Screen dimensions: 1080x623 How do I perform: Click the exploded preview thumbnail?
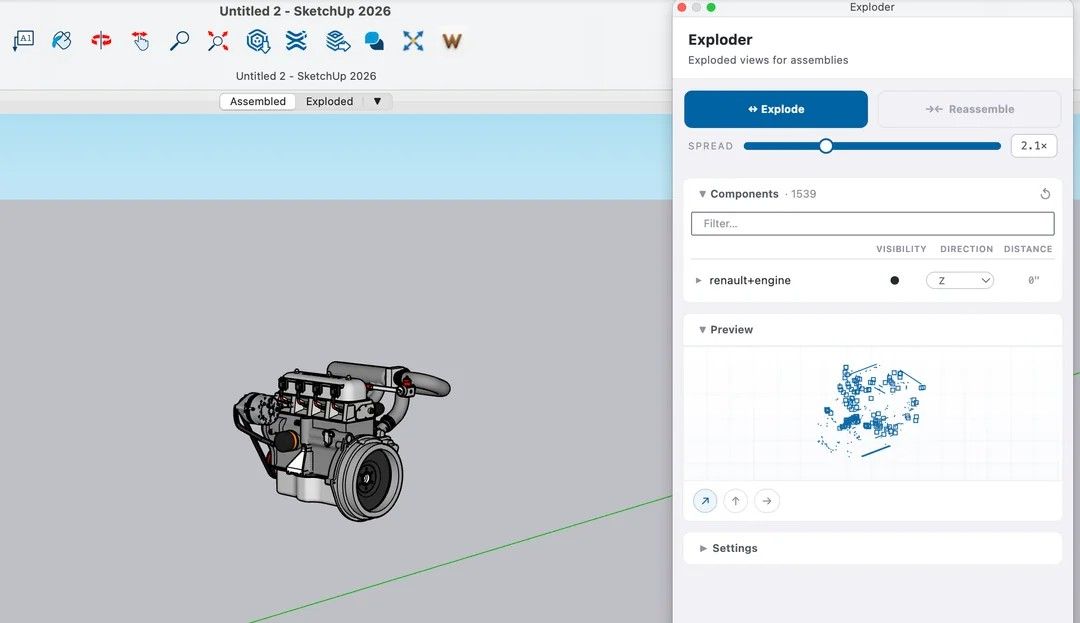873,413
